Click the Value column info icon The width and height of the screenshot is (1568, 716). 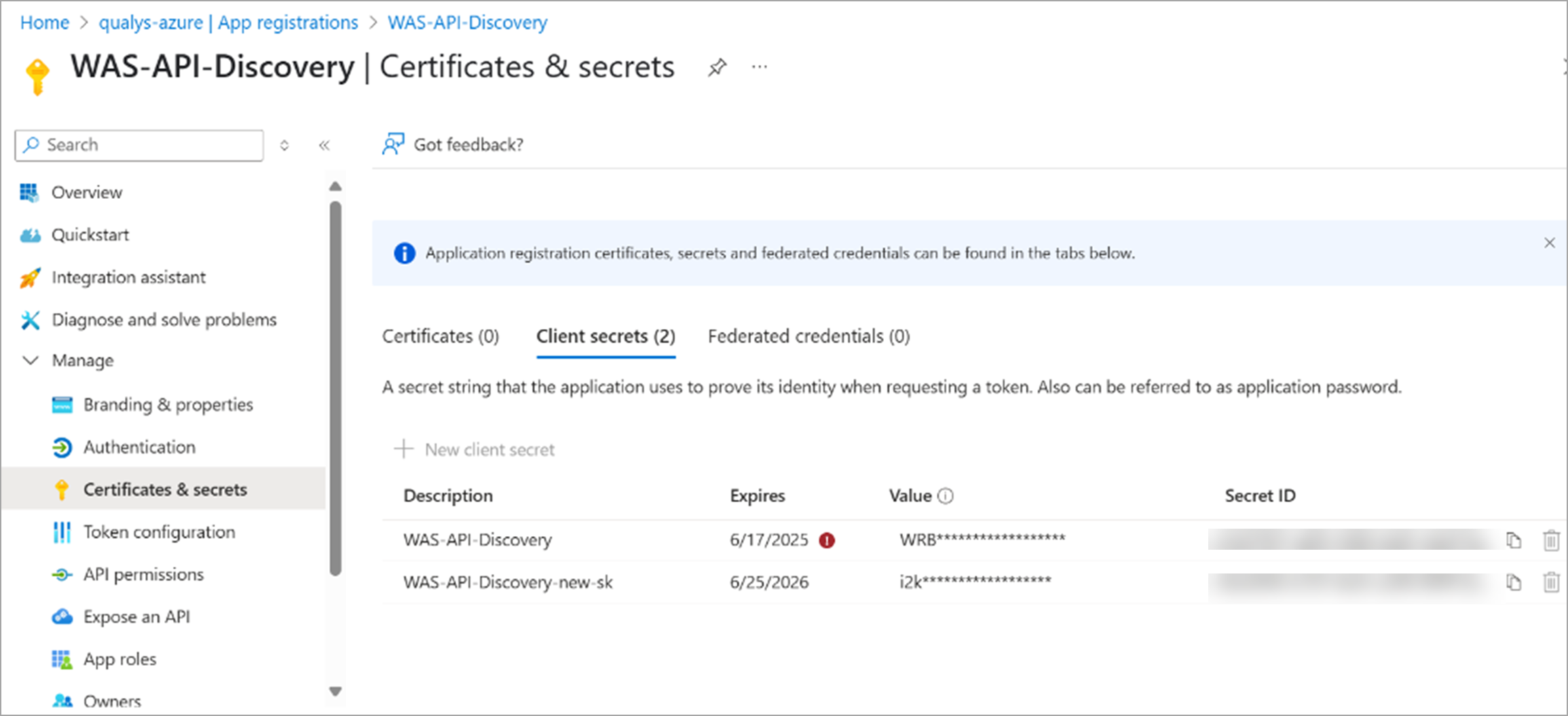946,496
